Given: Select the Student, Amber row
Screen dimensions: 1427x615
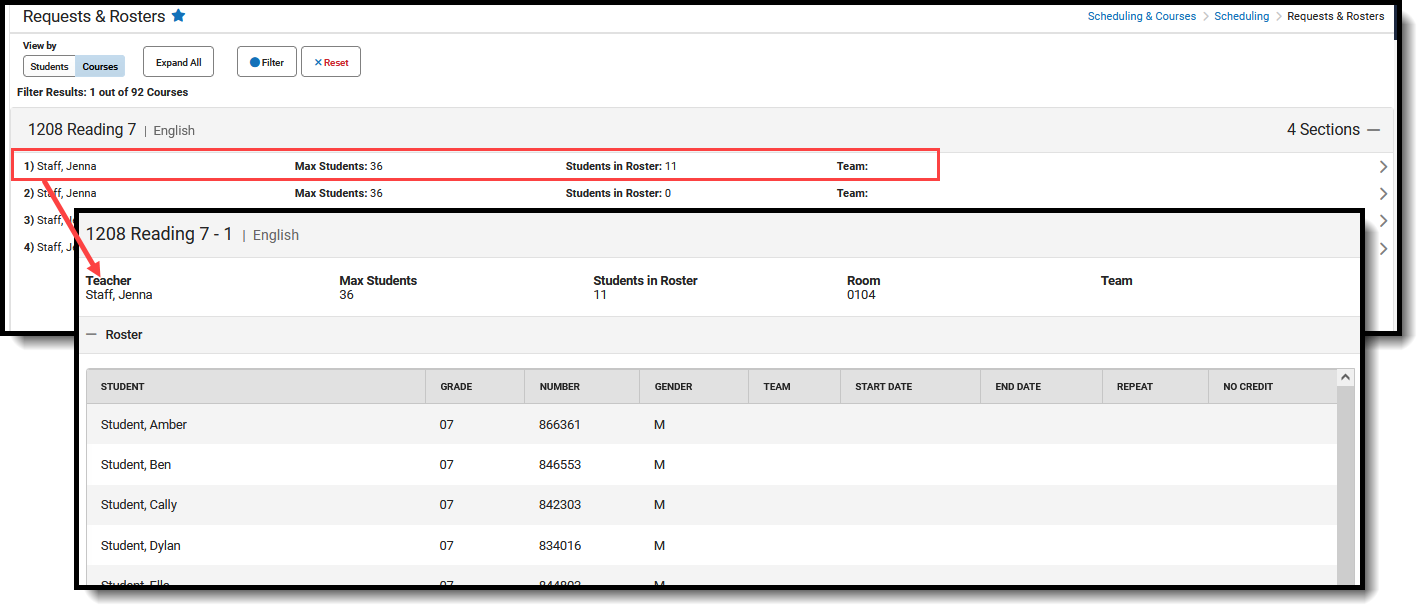Looking at the screenshot, I should (711, 425).
